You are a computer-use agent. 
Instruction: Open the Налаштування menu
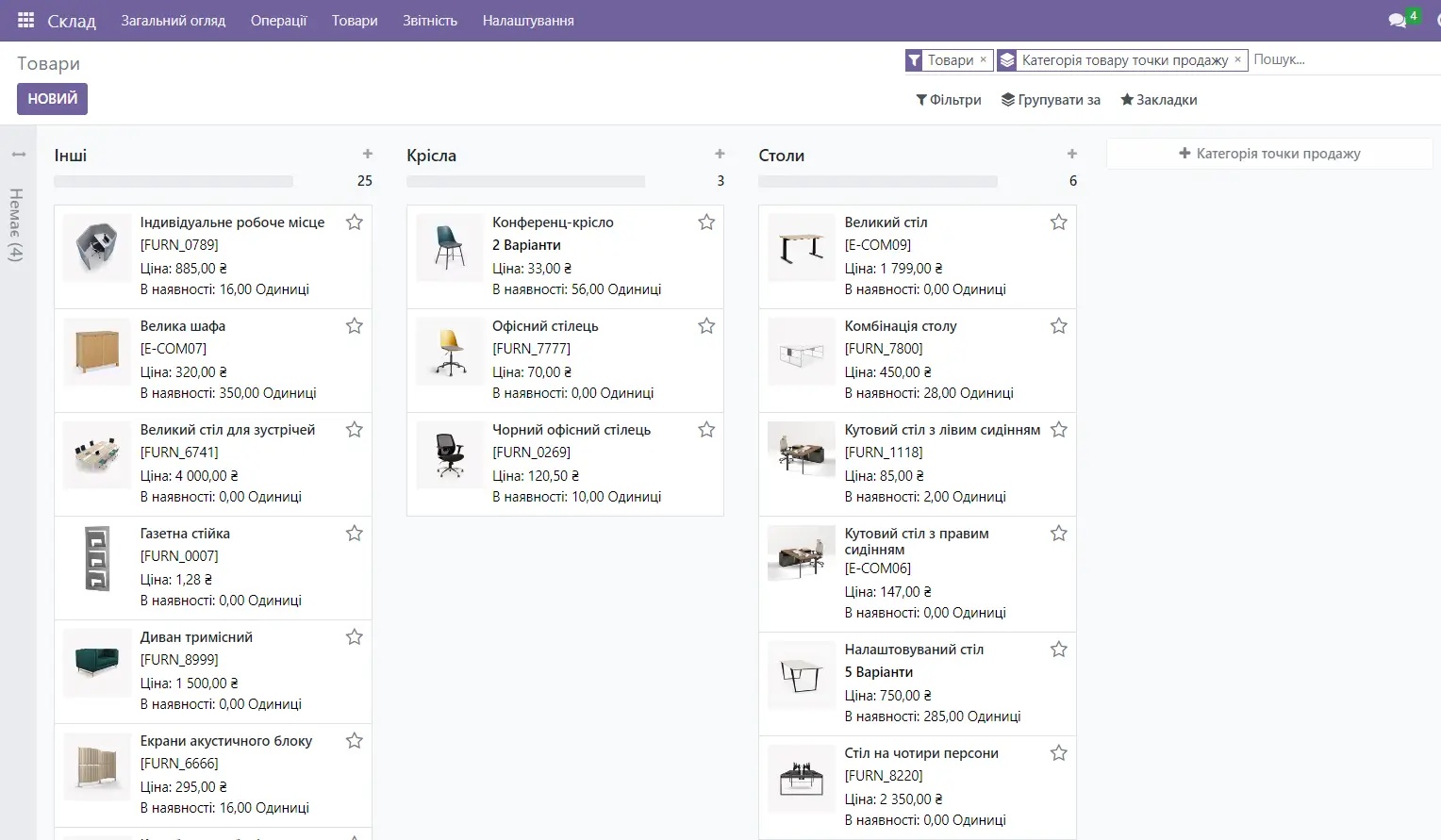[527, 20]
